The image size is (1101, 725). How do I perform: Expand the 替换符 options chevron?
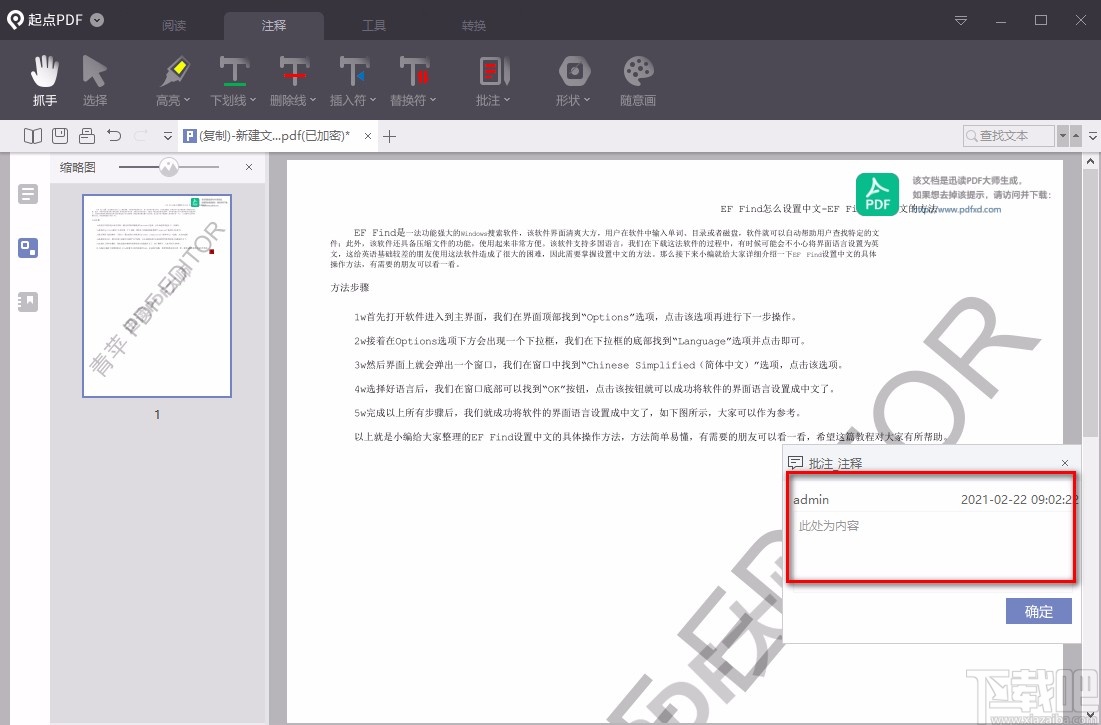[x=433, y=100]
